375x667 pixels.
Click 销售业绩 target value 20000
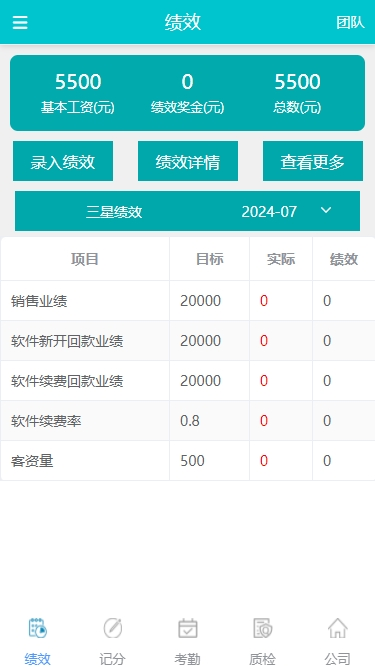[x=201, y=301]
